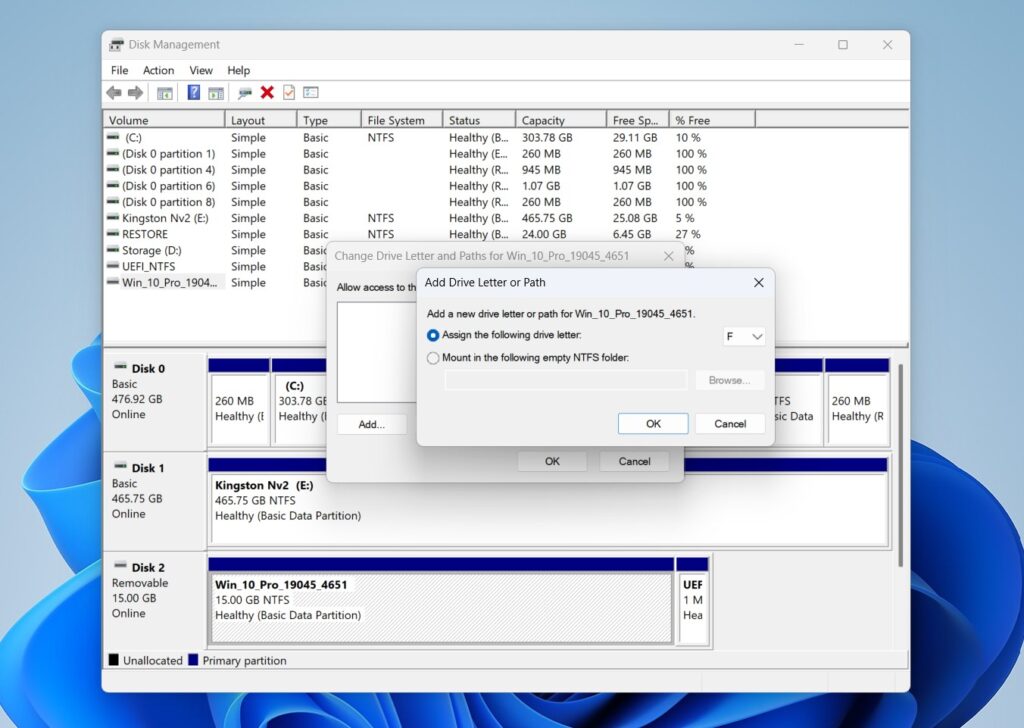Sort list by the Layout column header

[261, 120]
